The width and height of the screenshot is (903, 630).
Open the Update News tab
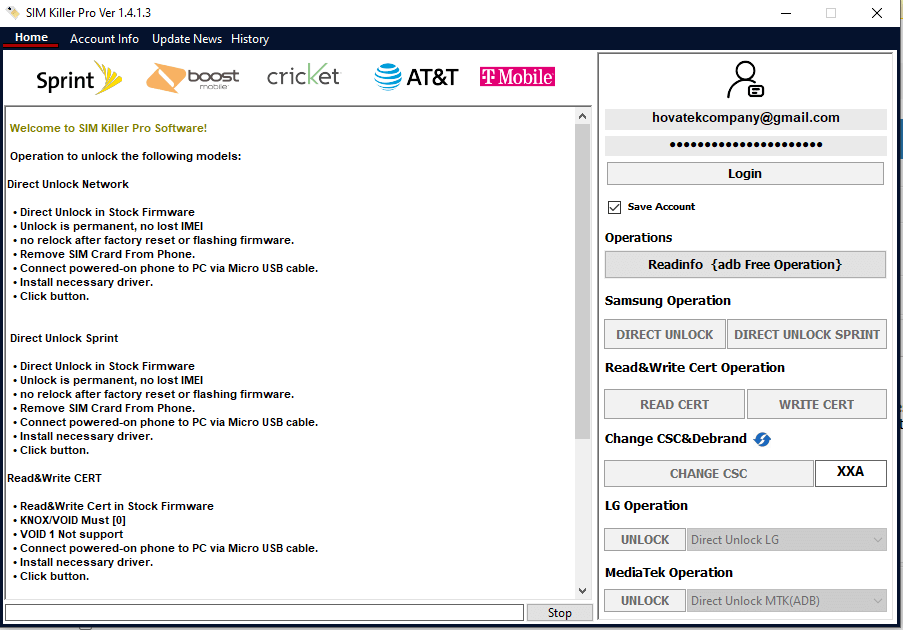point(187,39)
